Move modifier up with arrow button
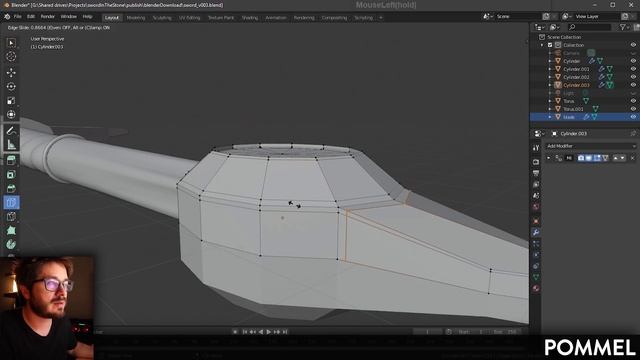This screenshot has width=640, height=360. [616, 158]
